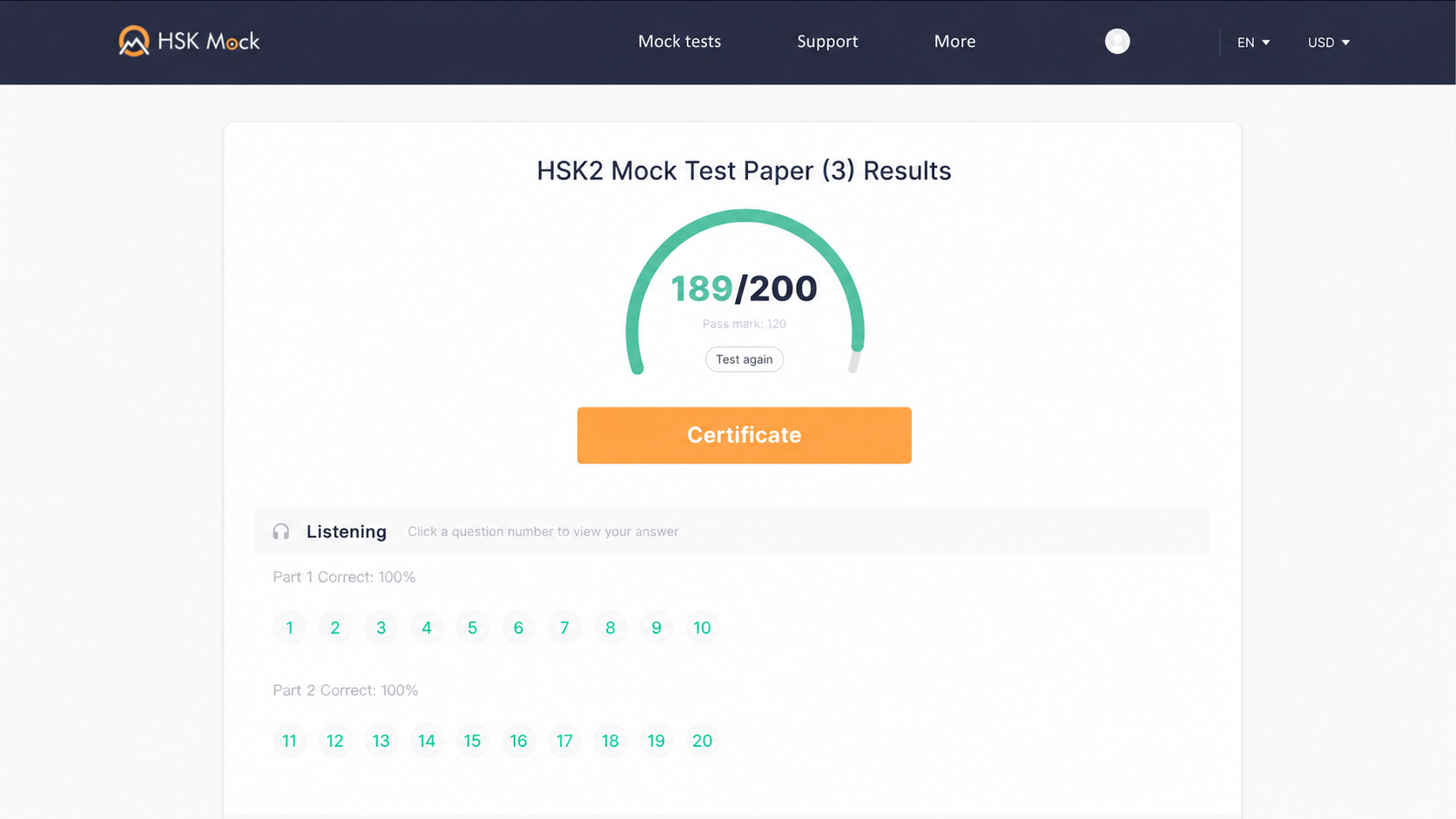Screen dimensions: 1456x819
Task: View answer for question 12
Action: point(335,741)
